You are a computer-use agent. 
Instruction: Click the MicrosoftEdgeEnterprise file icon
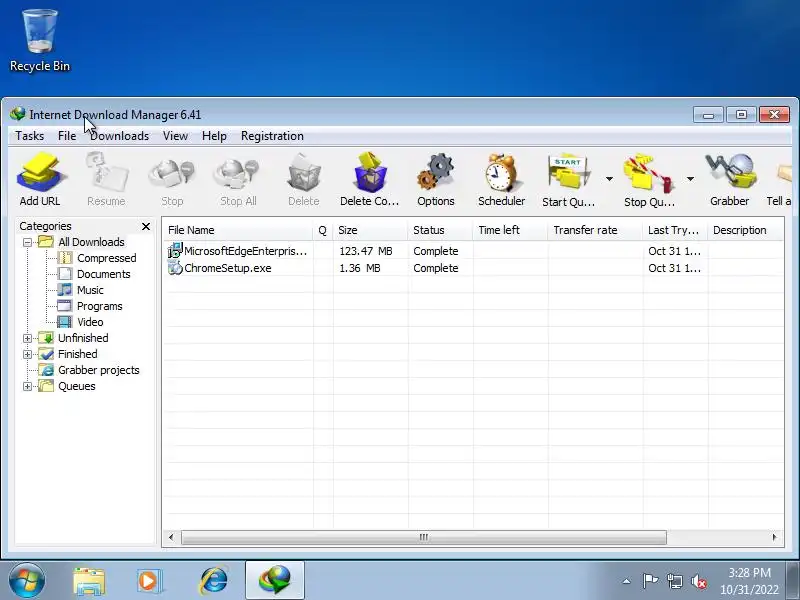(x=175, y=251)
